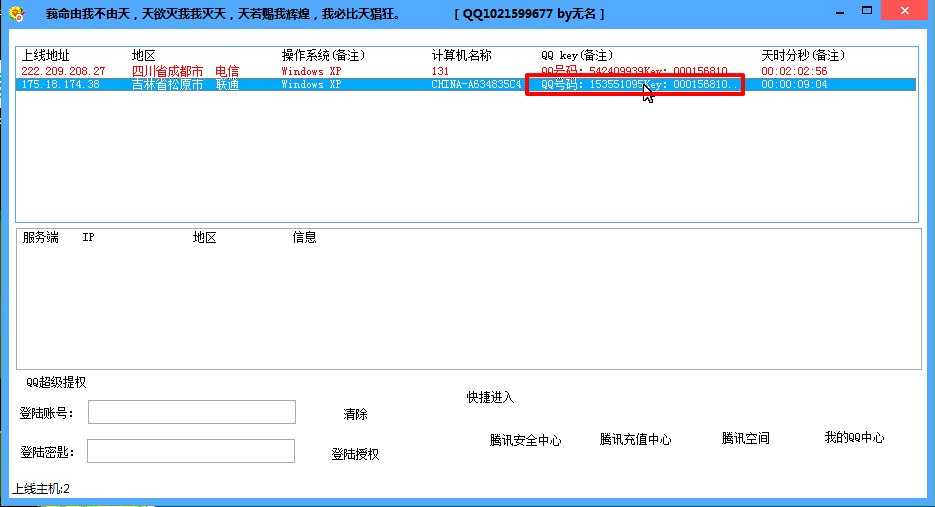Click the uptime value 00:02:02:56
The width and height of the screenshot is (935, 507).
pyautogui.click(x=794, y=71)
